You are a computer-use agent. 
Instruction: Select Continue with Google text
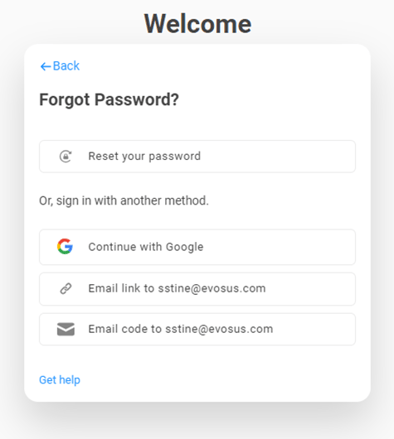coord(146,247)
